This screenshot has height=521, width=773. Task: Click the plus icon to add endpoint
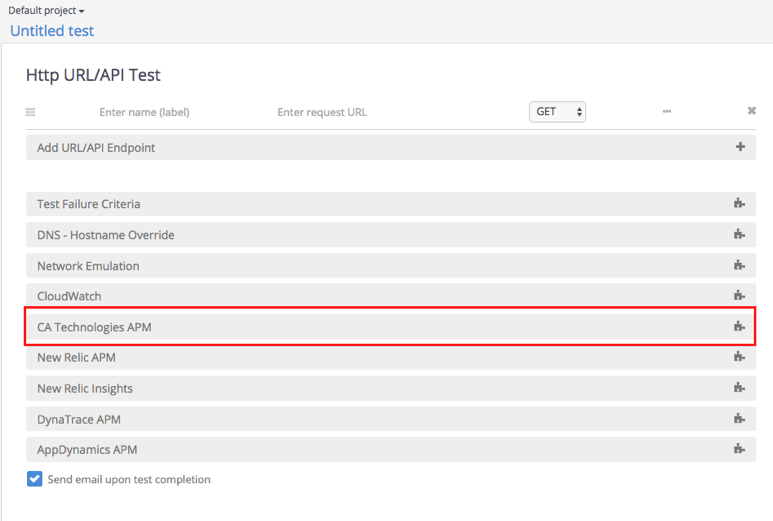(x=740, y=147)
